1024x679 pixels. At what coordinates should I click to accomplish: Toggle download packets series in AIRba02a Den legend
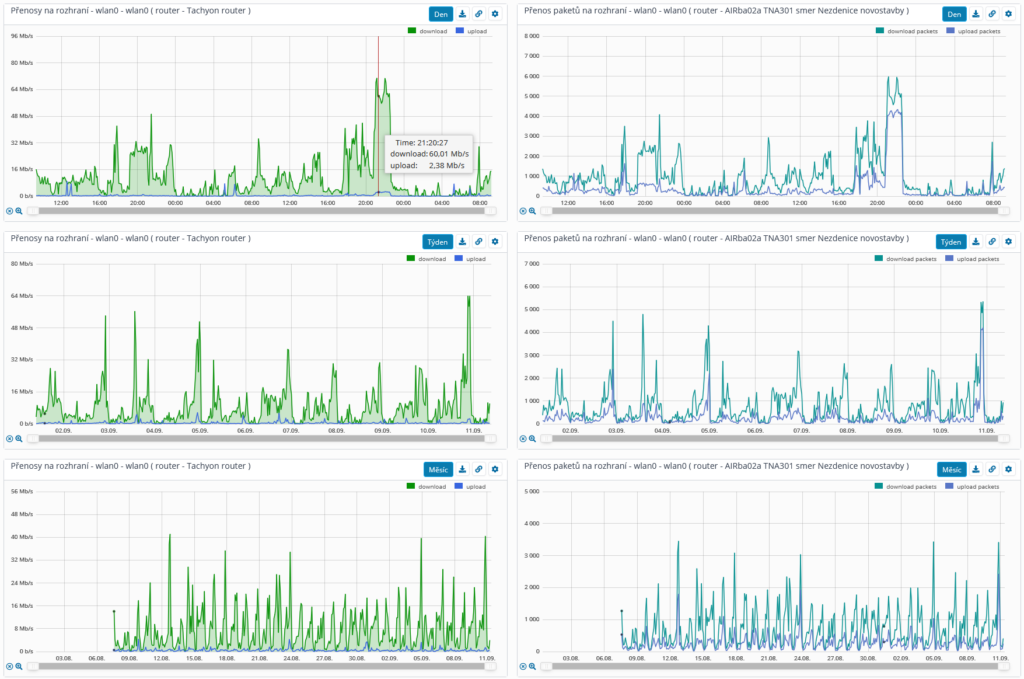(907, 31)
